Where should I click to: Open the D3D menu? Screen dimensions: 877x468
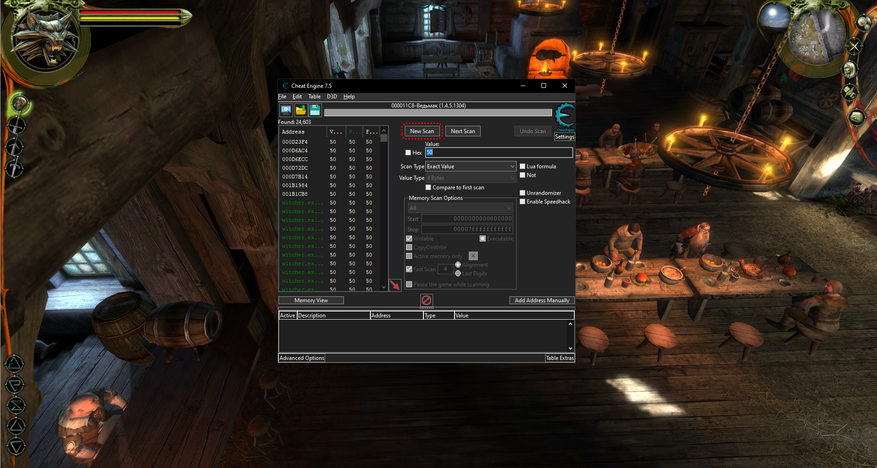(x=332, y=97)
